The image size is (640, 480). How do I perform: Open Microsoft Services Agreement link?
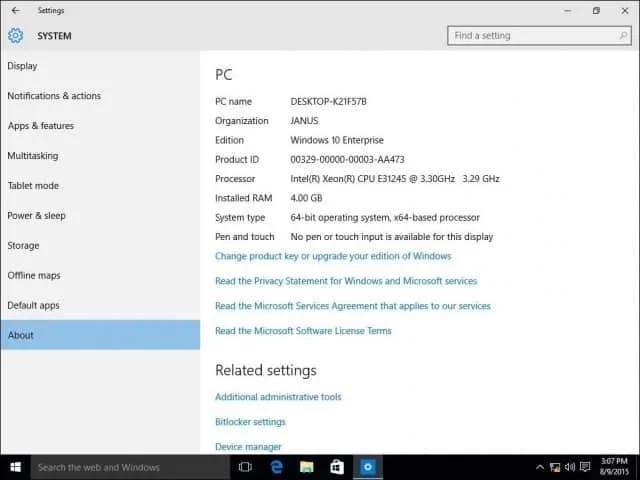coord(353,306)
